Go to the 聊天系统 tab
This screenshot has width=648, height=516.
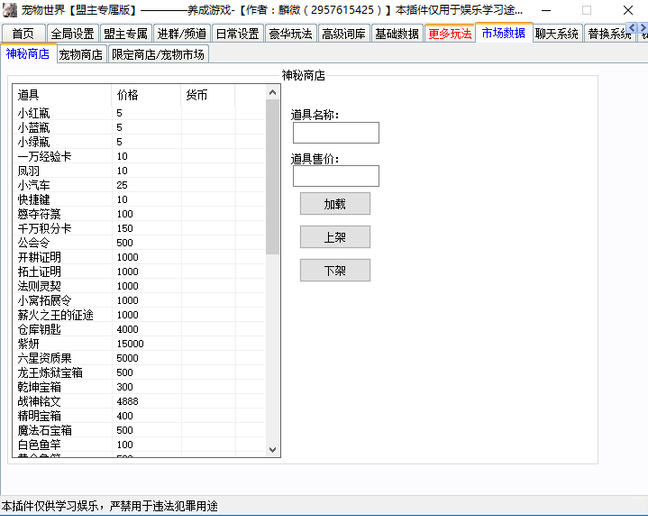556,33
